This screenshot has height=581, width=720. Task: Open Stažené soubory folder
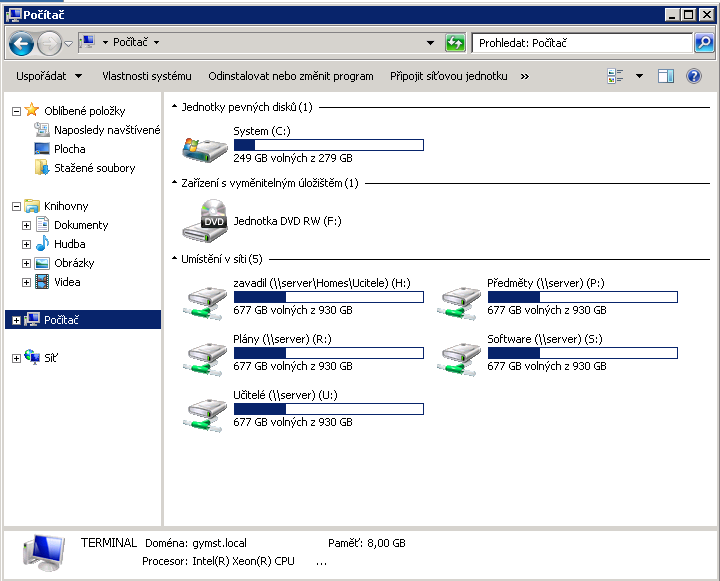click(94, 168)
